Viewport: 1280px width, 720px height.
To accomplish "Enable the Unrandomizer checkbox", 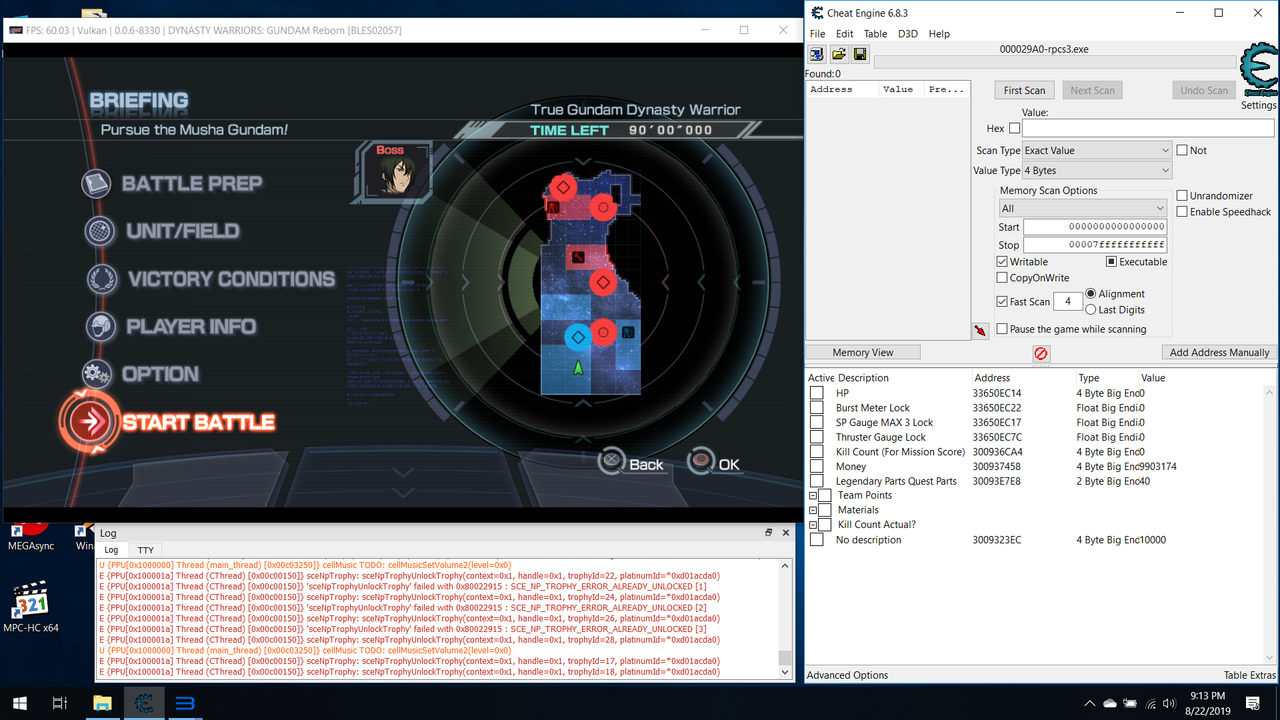I will pos(1182,196).
